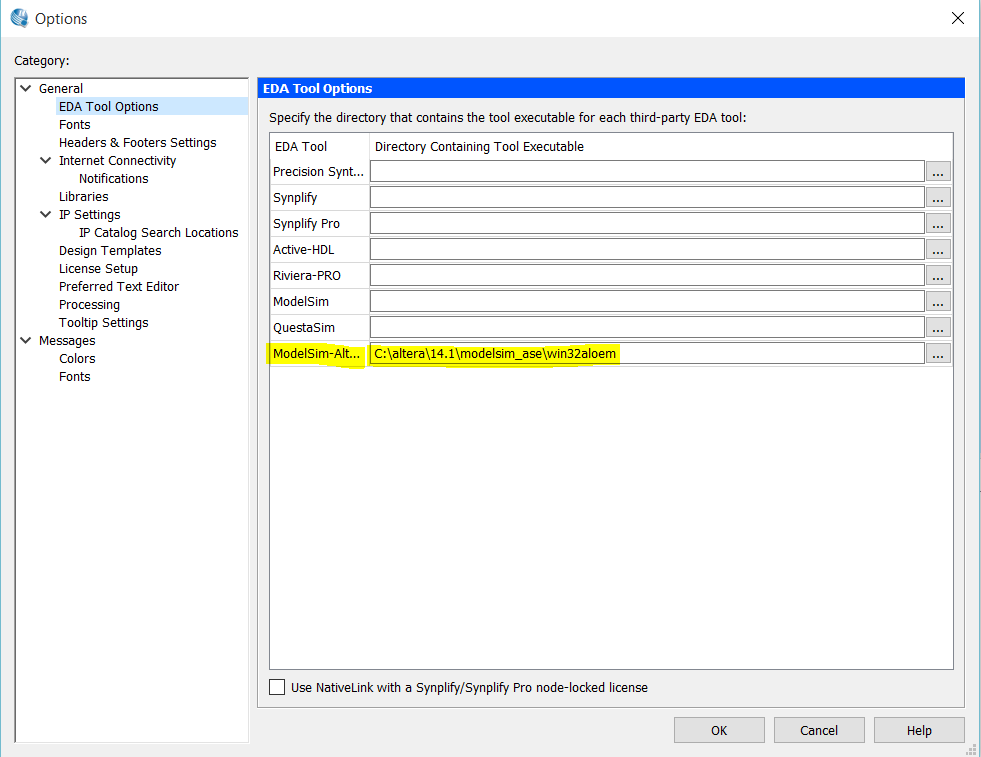This screenshot has height=757, width=981.
Task: Click the Precision Synthesis path field
Action: 647,171
